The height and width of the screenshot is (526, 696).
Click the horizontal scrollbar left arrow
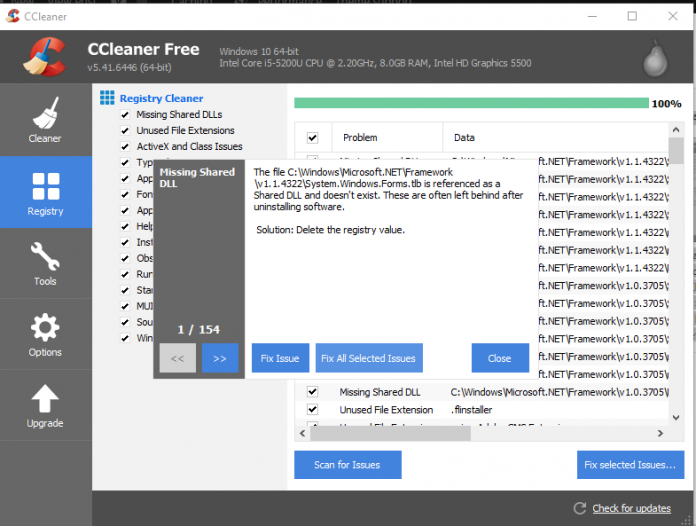coord(302,433)
